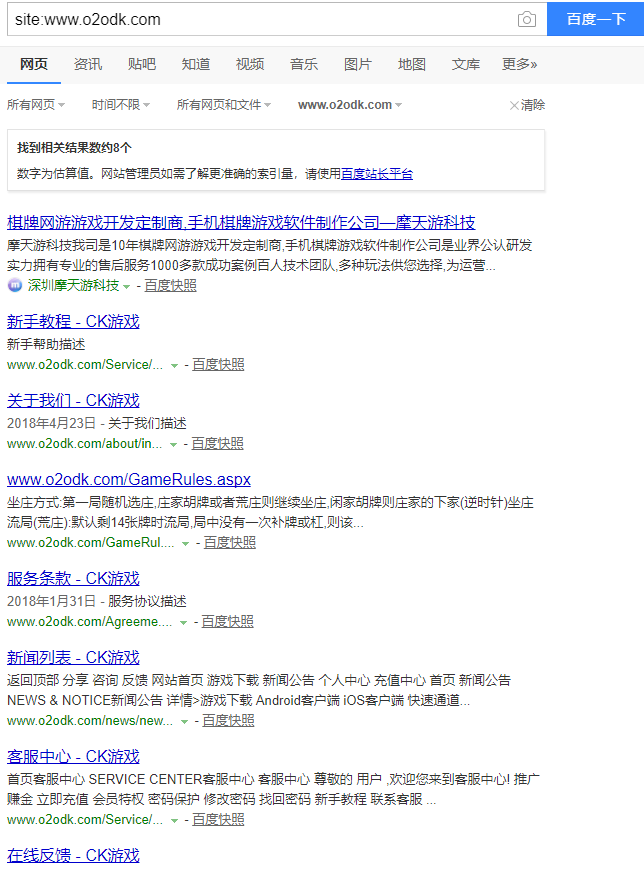Click the www.o2odk.com/Agreeme... URL
This screenshot has width=644, height=869.
89,622
